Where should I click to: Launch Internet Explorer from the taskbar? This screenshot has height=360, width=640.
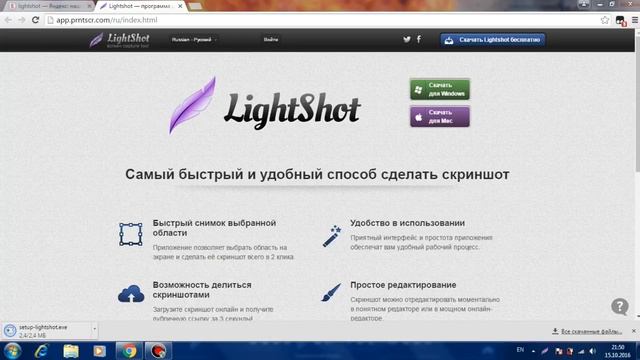point(41,351)
